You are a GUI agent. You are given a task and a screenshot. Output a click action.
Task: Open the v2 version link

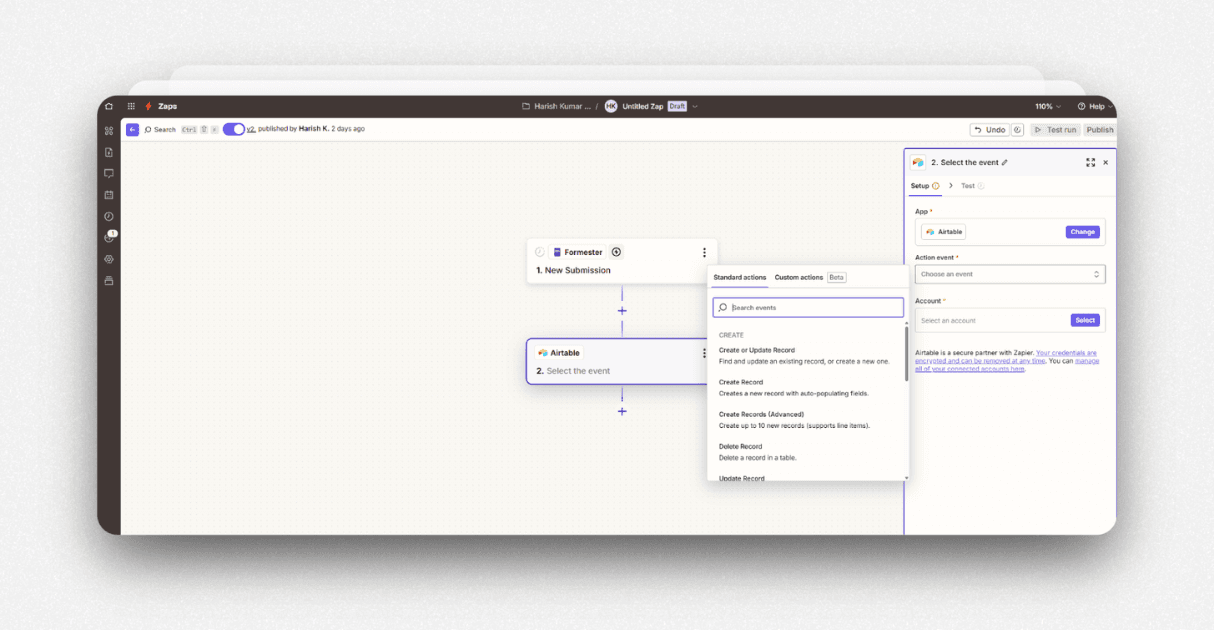click(x=251, y=129)
